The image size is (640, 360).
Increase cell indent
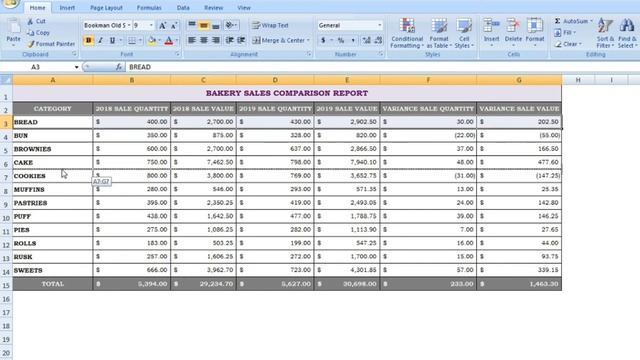[x=241, y=40]
